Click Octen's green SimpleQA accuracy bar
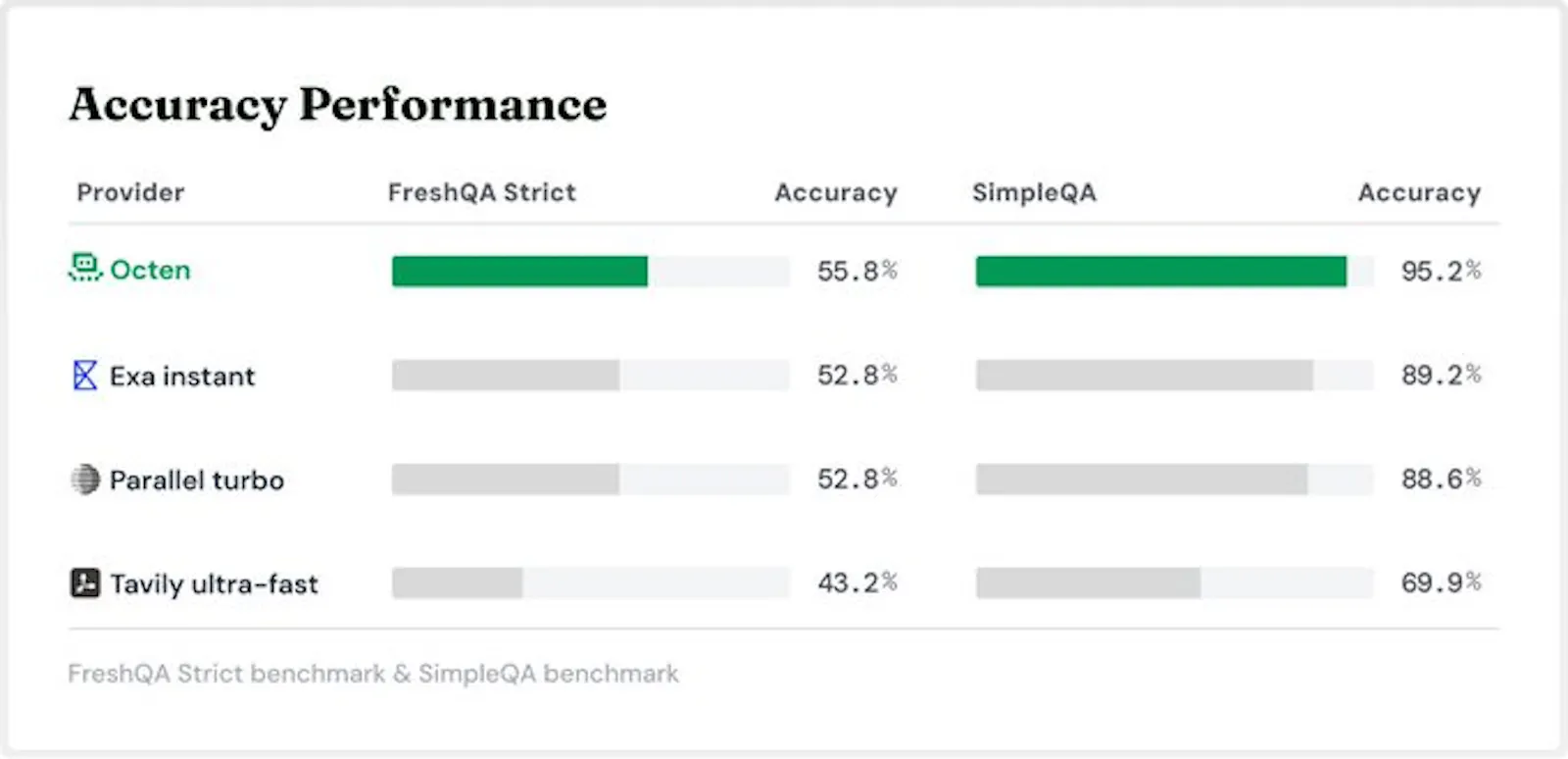This screenshot has height=759, width=1568. click(1160, 271)
